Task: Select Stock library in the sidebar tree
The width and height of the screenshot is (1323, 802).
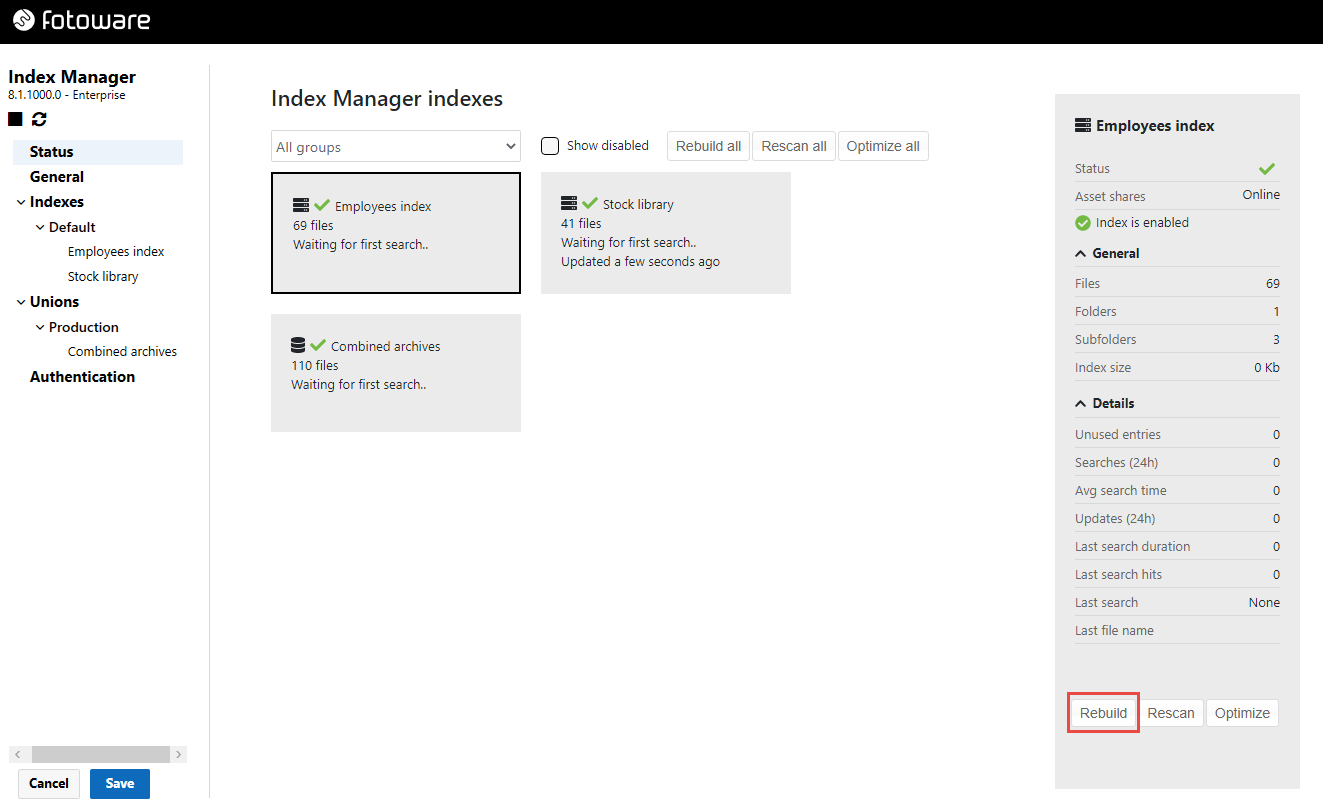Action: (x=103, y=277)
